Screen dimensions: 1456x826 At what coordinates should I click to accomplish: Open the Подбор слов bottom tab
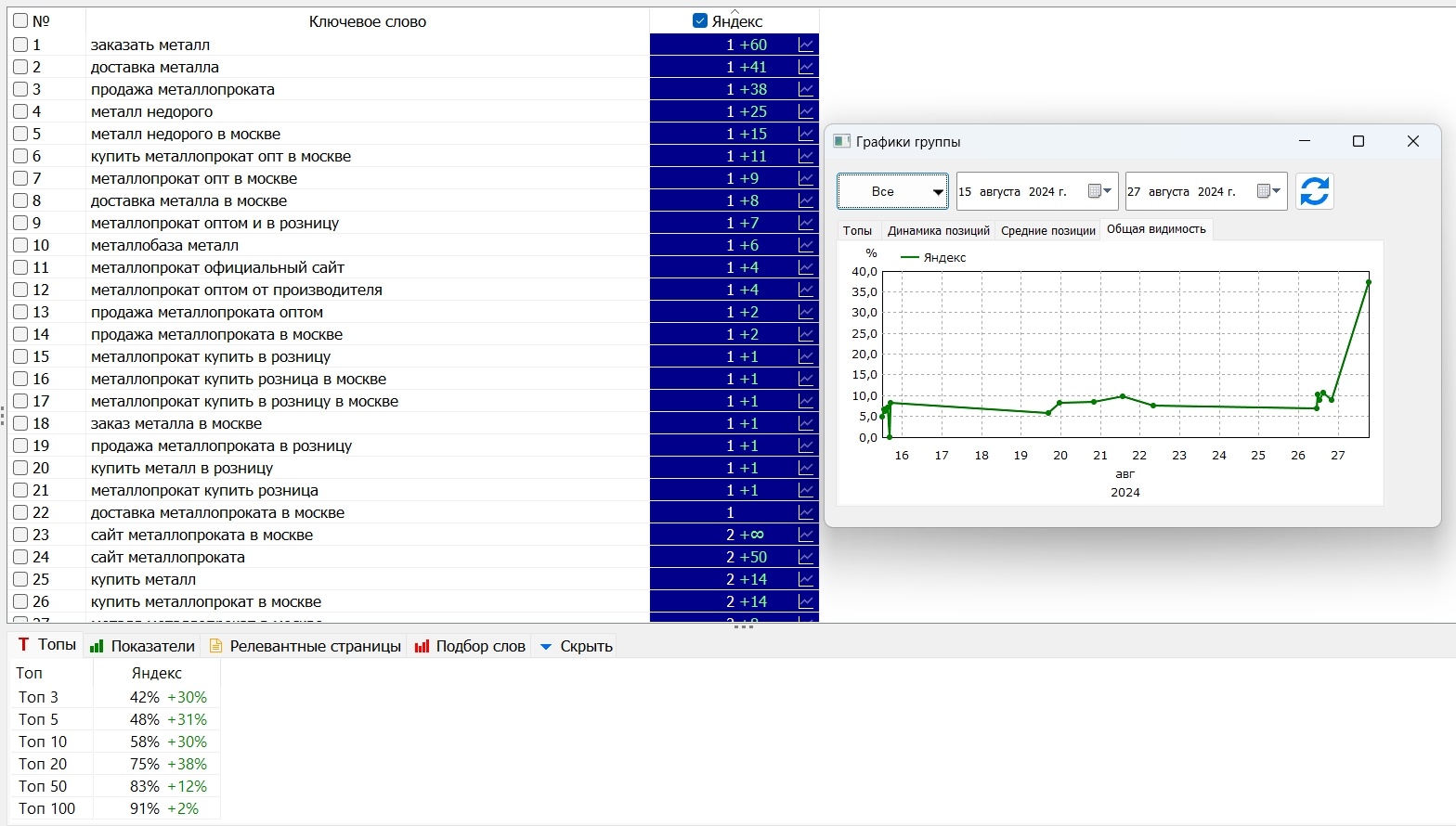tap(470, 646)
